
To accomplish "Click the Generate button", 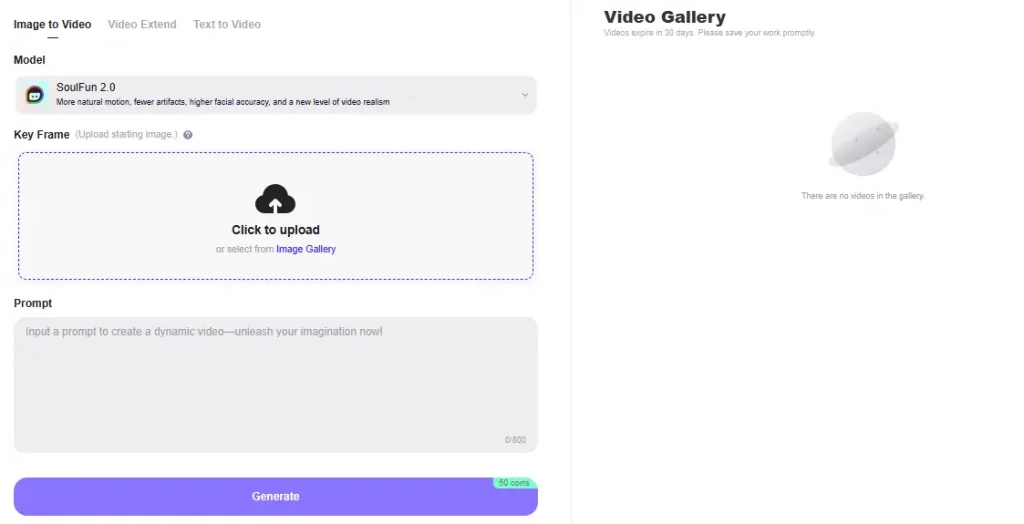I will coord(275,497).
